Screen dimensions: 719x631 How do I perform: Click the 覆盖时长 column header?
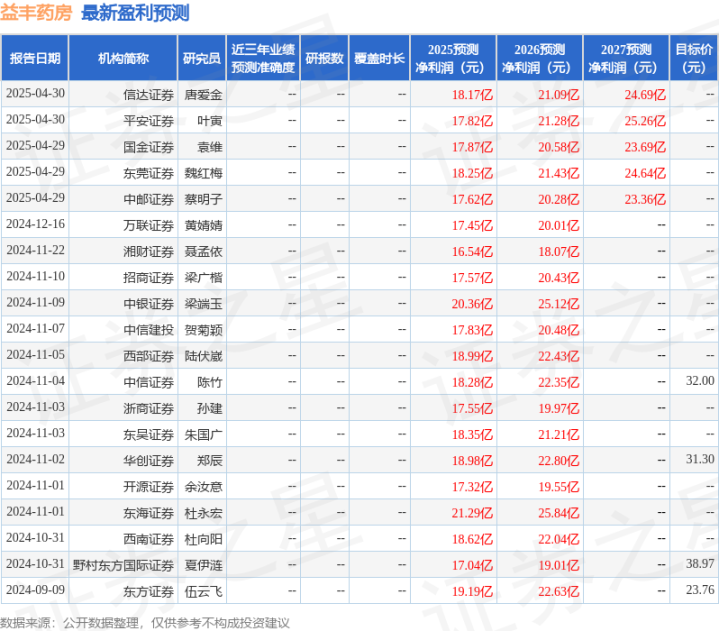click(379, 58)
